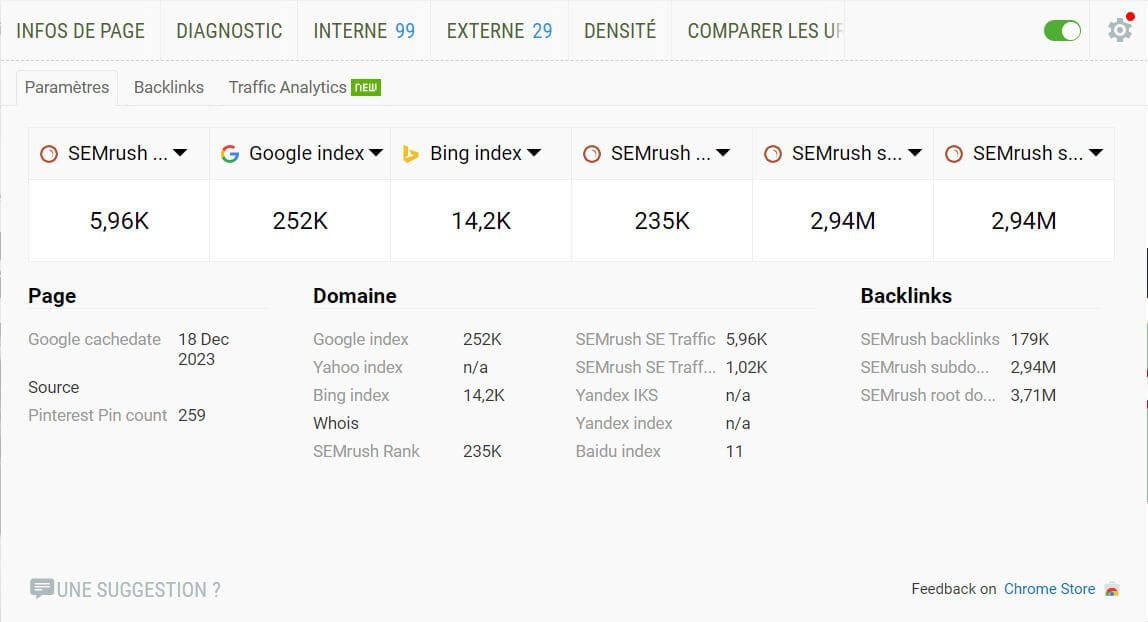Click SEMrush icon above 5,96K value
The height and width of the screenshot is (622, 1148).
(49, 154)
